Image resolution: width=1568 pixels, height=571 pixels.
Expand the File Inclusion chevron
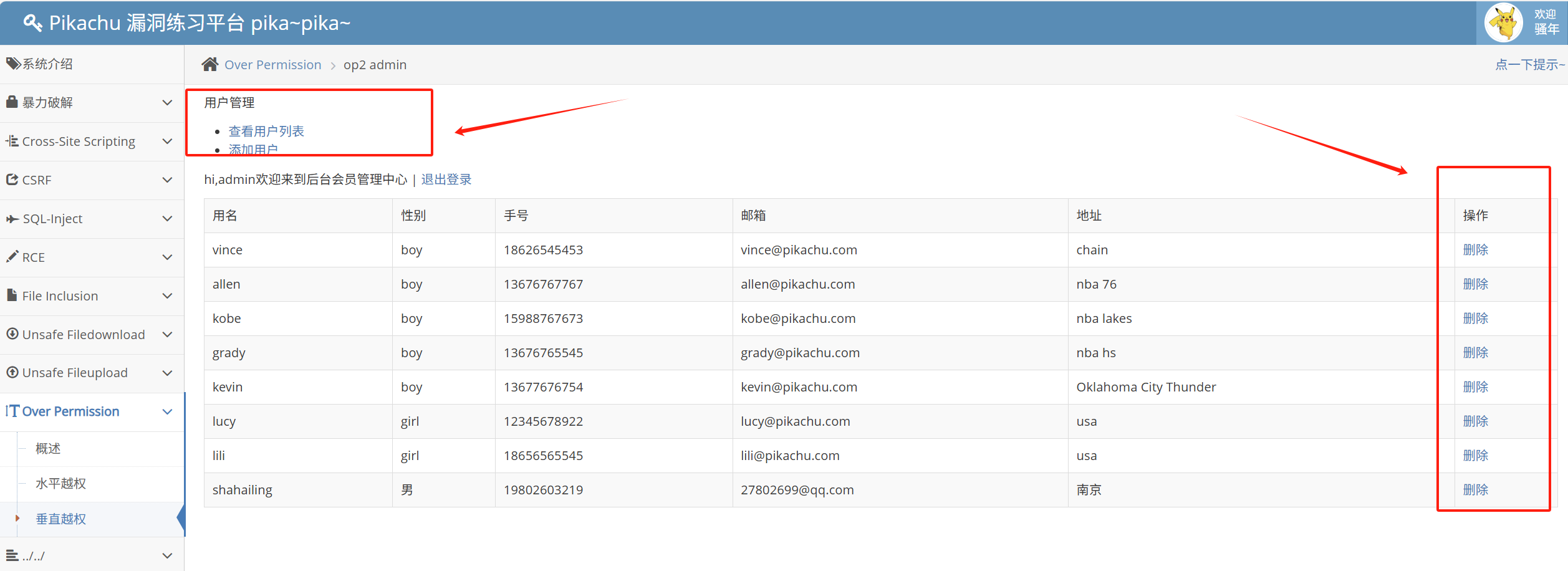tap(167, 295)
